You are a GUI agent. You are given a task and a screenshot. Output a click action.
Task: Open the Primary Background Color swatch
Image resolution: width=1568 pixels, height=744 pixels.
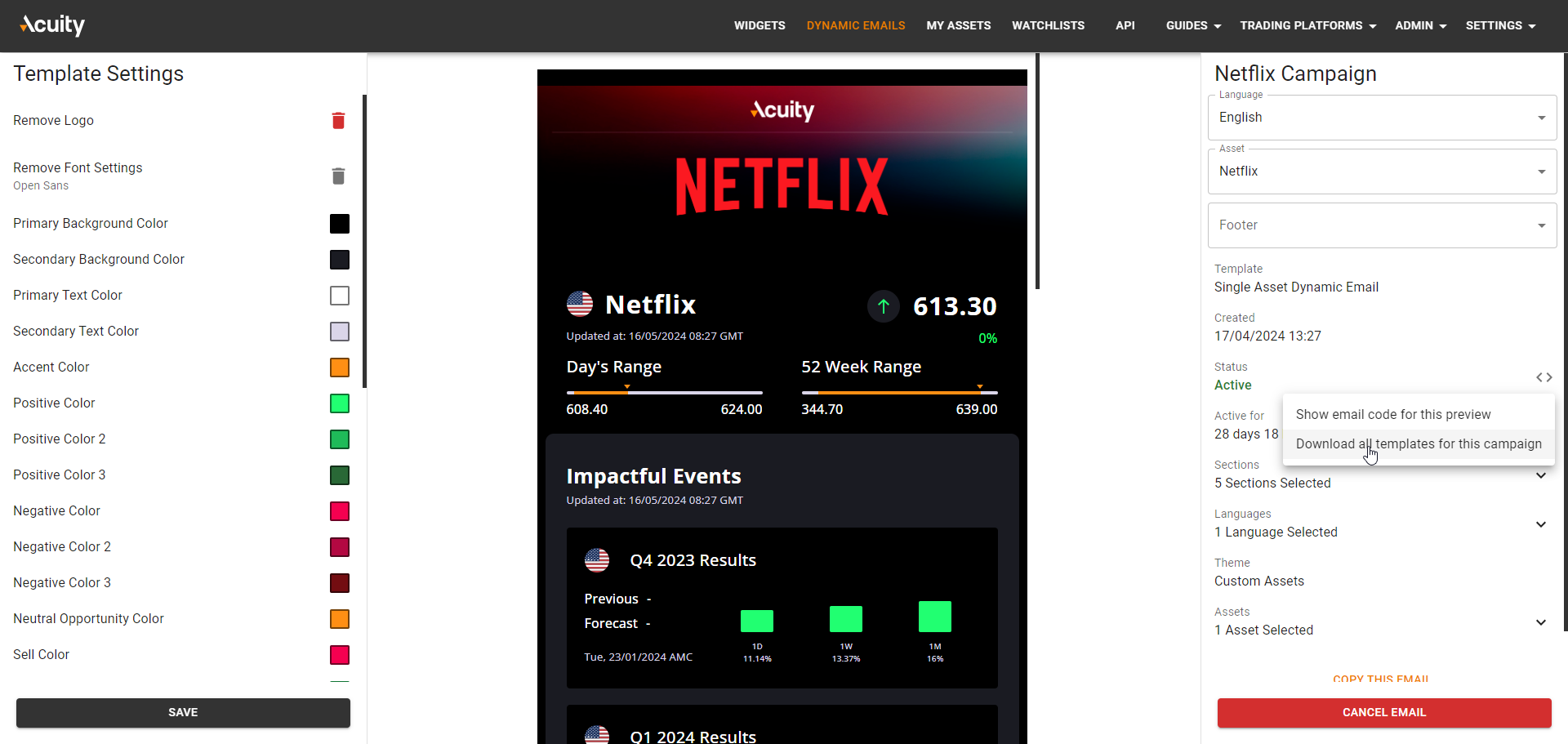click(340, 224)
